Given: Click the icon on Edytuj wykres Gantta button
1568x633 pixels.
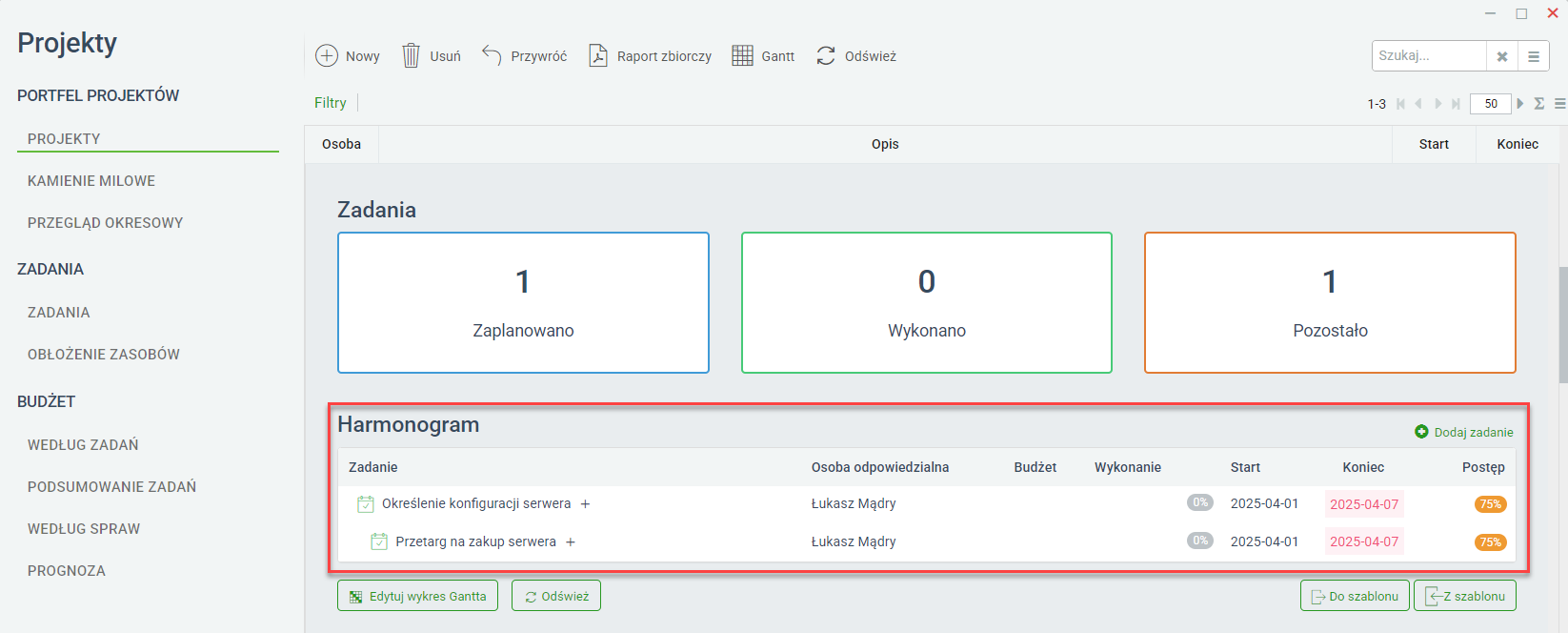Looking at the screenshot, I should click(355, 597).
